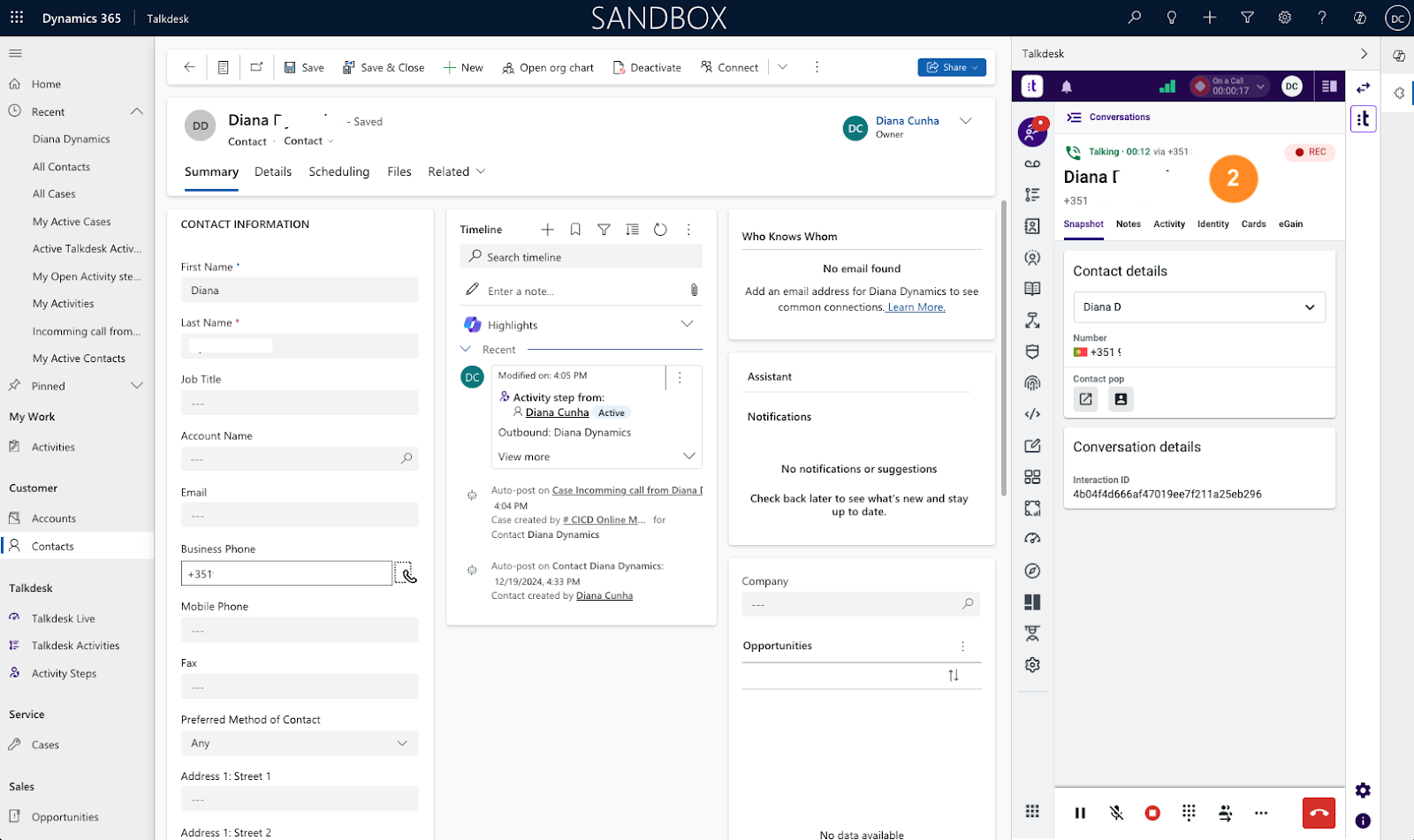This screenshot has width=1414, height=840.
Task: Open the call dial keypad
Action: pos(1189,813)
